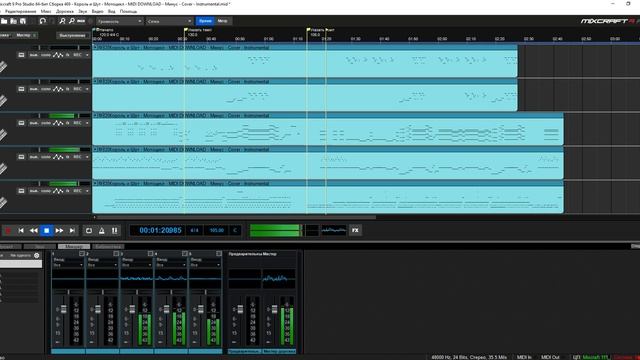
Task: Open fx on track 2
Action: 68,89
